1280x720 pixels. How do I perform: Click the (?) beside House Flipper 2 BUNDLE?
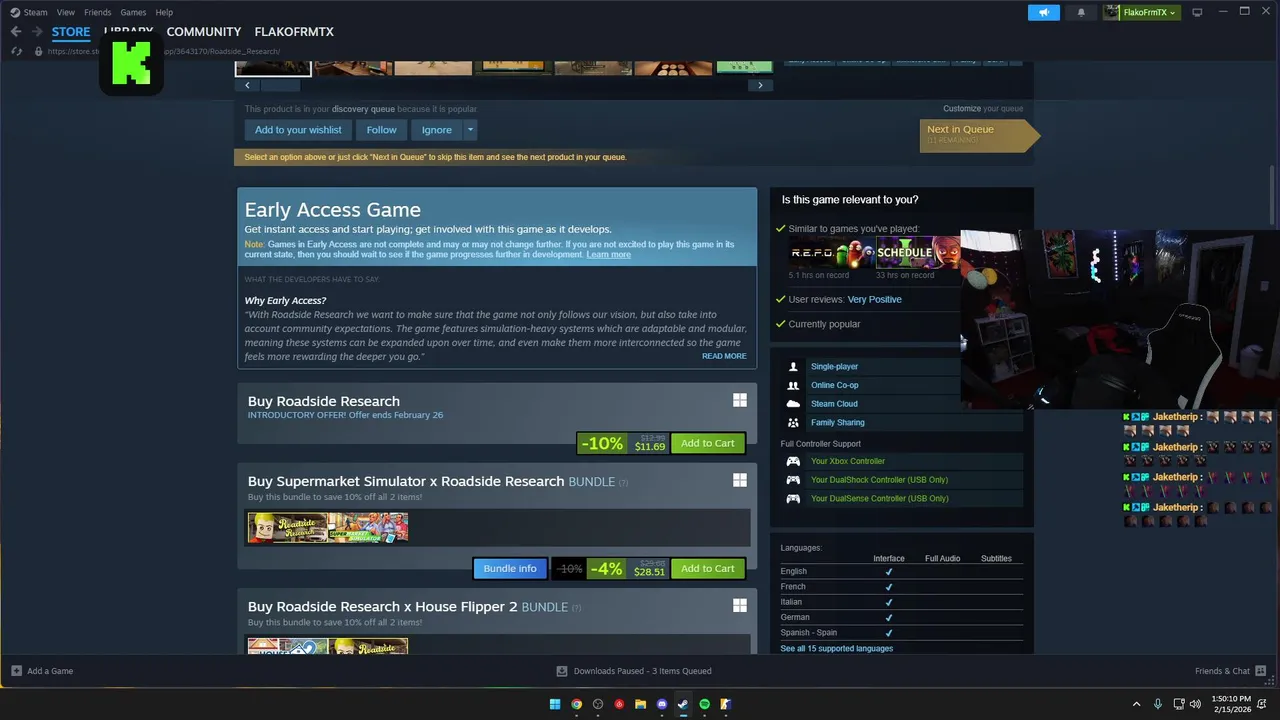(576, 607)
